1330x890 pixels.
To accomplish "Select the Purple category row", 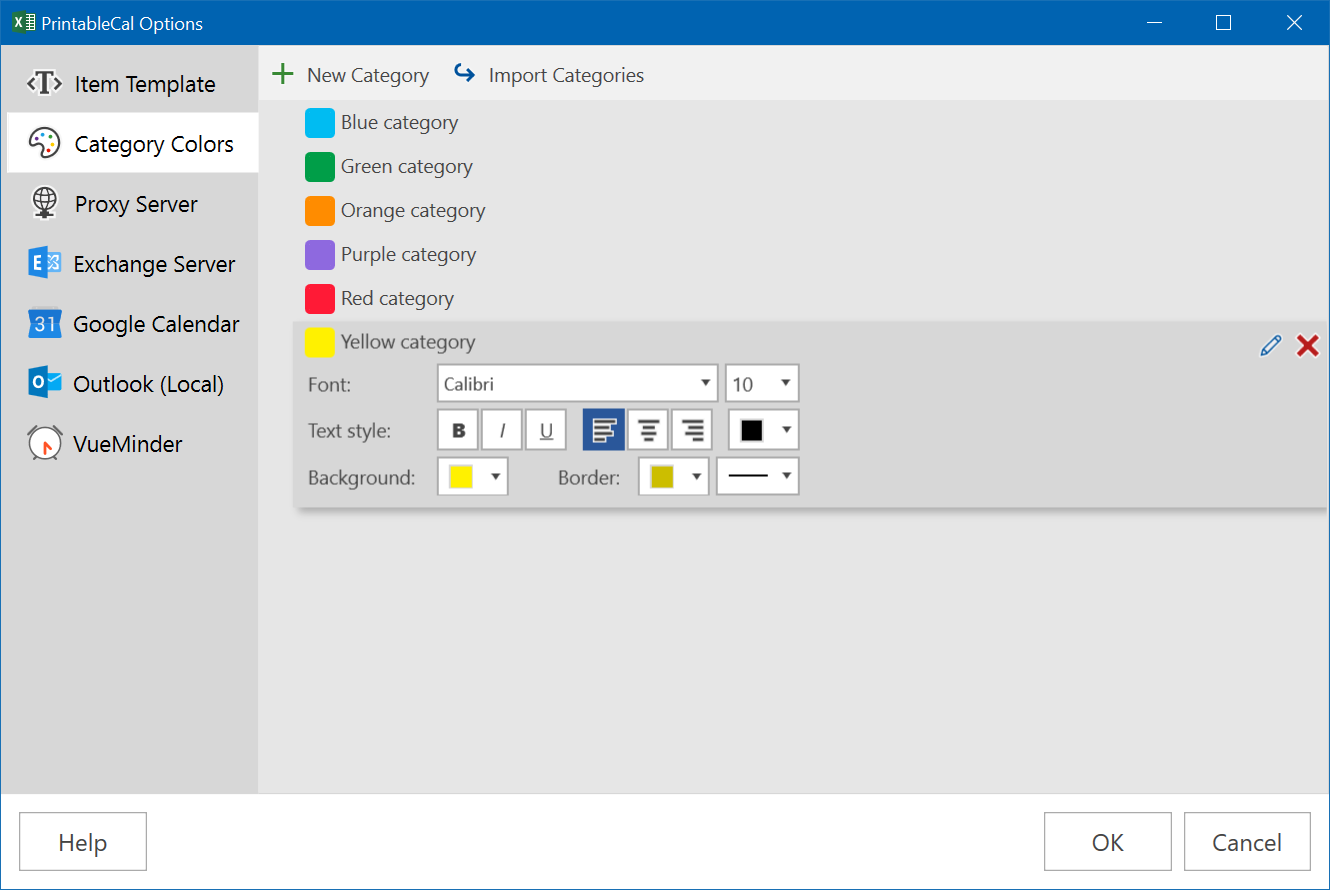I will 811,255.
